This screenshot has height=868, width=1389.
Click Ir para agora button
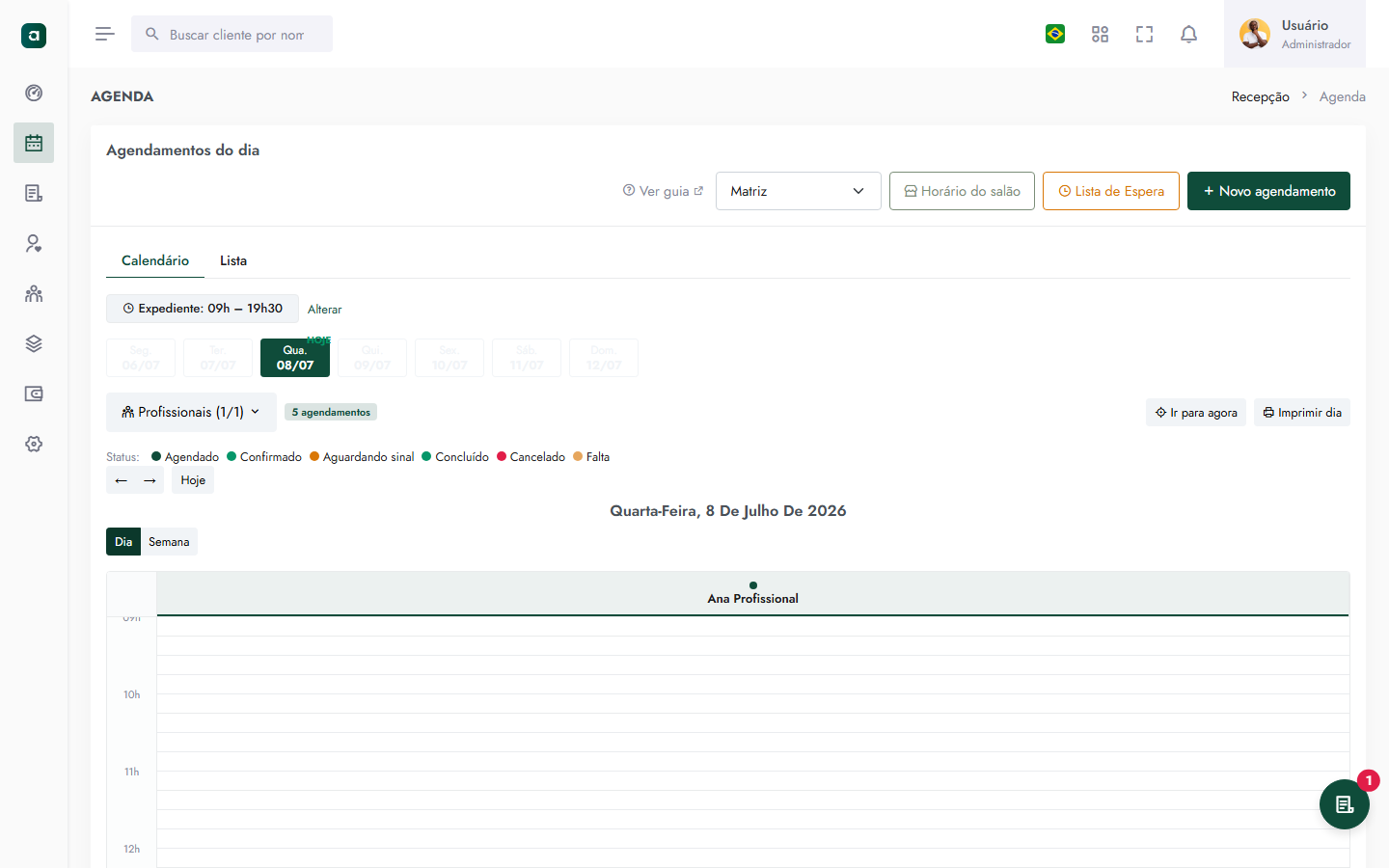[1196, 412]
